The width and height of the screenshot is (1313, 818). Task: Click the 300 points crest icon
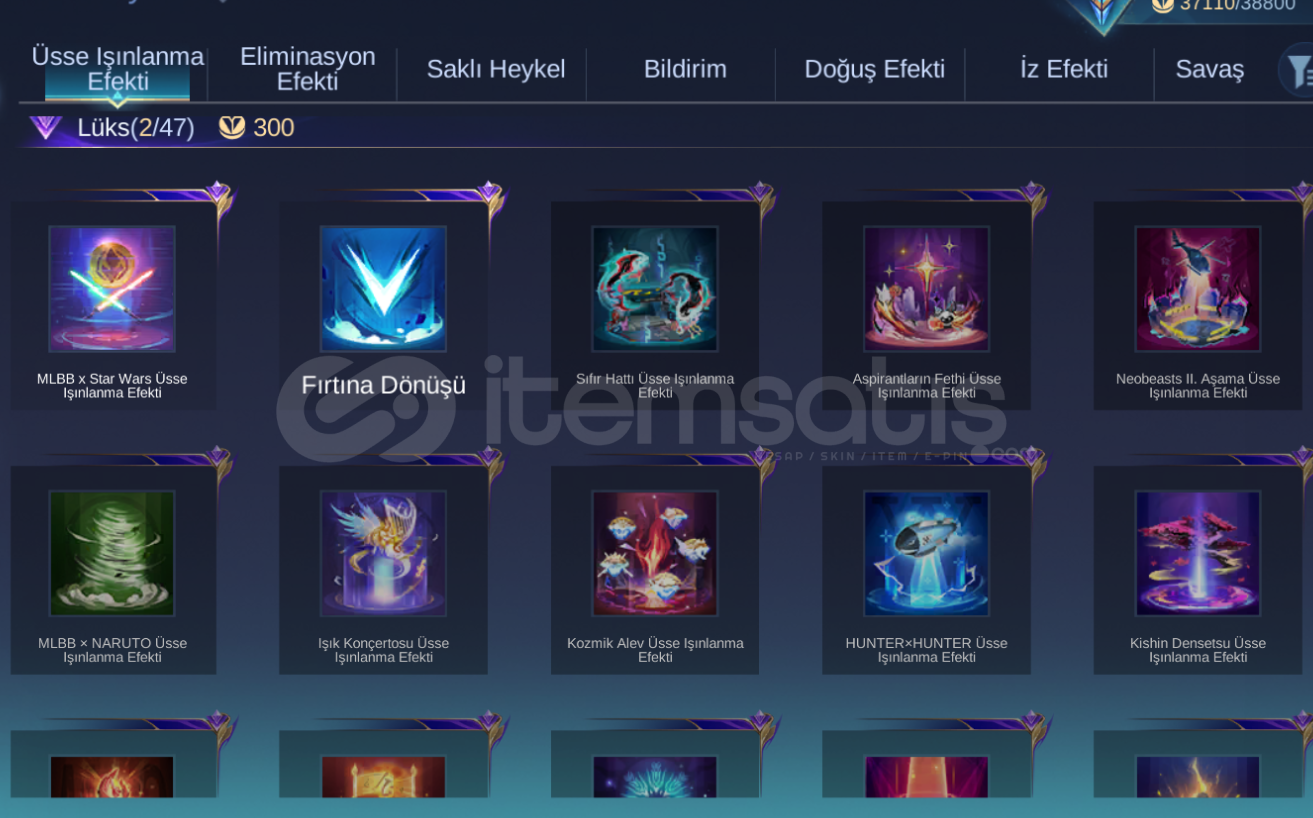(232, 127)
